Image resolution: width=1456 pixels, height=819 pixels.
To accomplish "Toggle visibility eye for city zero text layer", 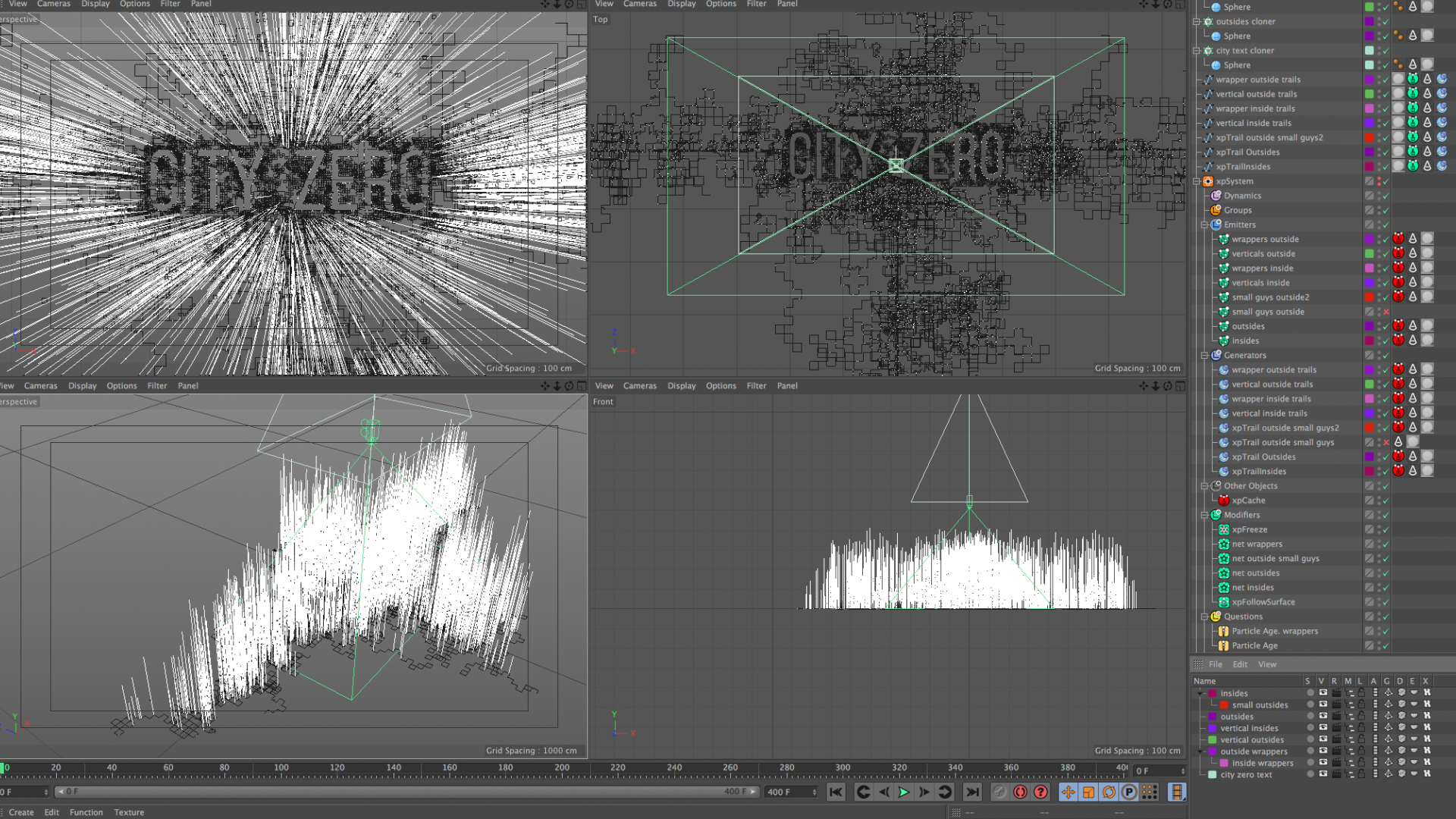I will 1323,774.
